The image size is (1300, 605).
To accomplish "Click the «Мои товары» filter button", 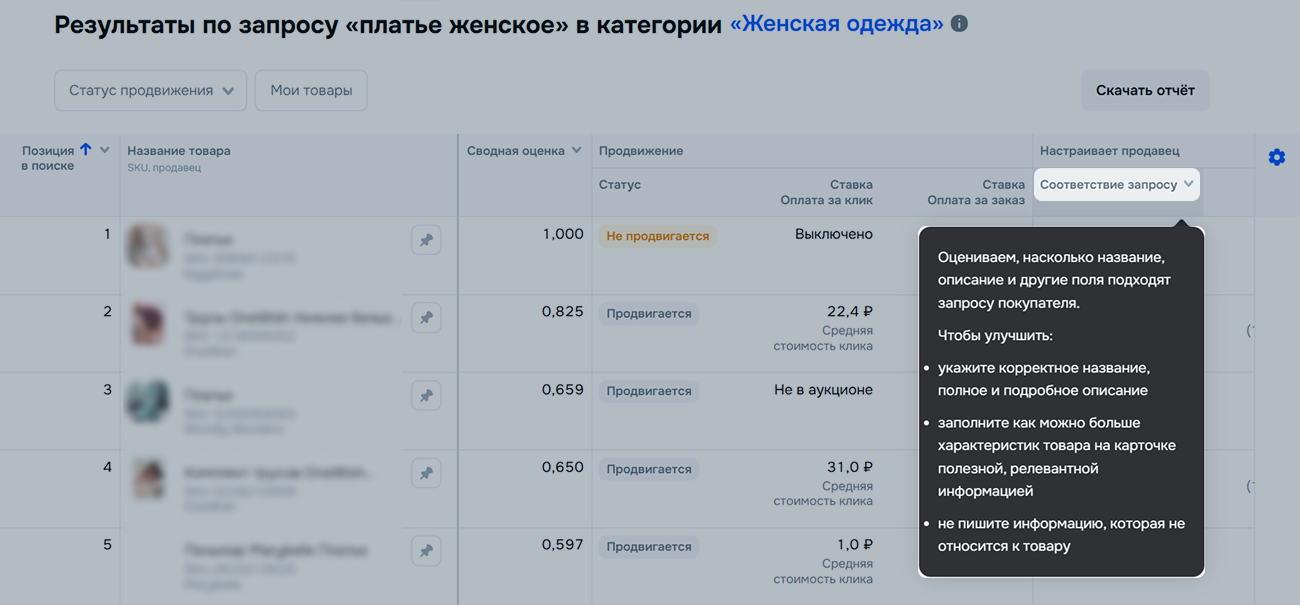I will pyautogui.click(x=311, y=90).
